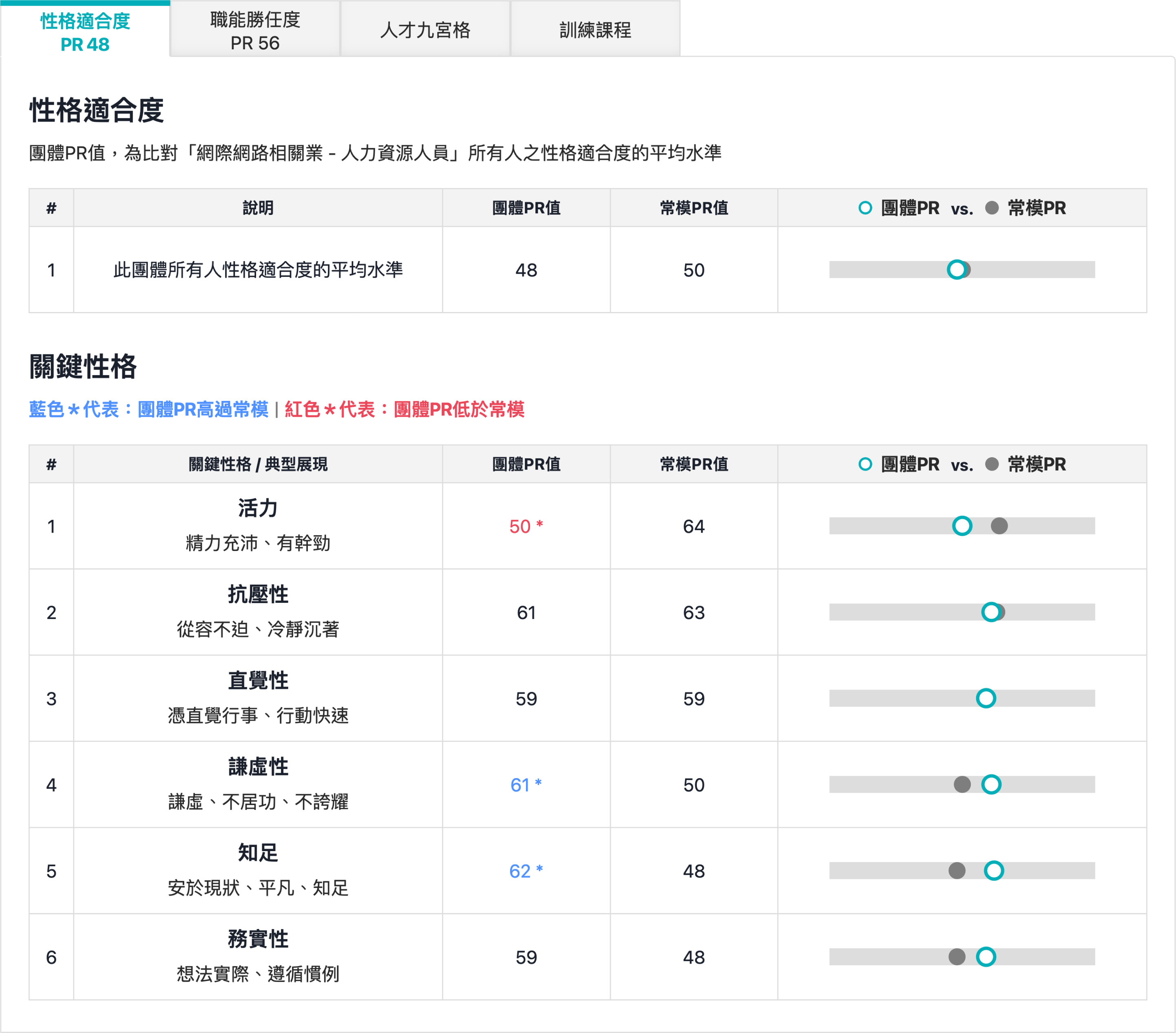
Task: Click the gray 常模PR marker in 知足 row
Action: 957,871
